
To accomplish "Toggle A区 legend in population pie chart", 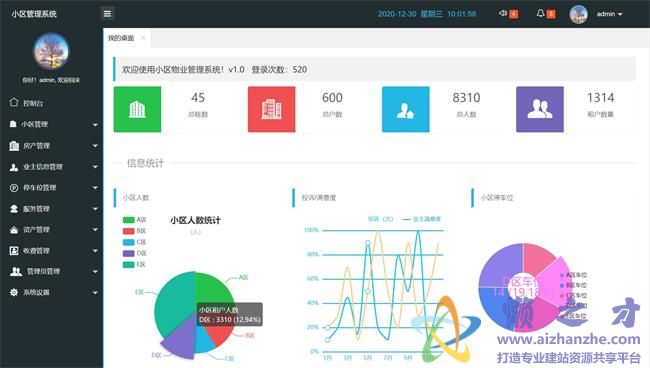I will [135, 220].
